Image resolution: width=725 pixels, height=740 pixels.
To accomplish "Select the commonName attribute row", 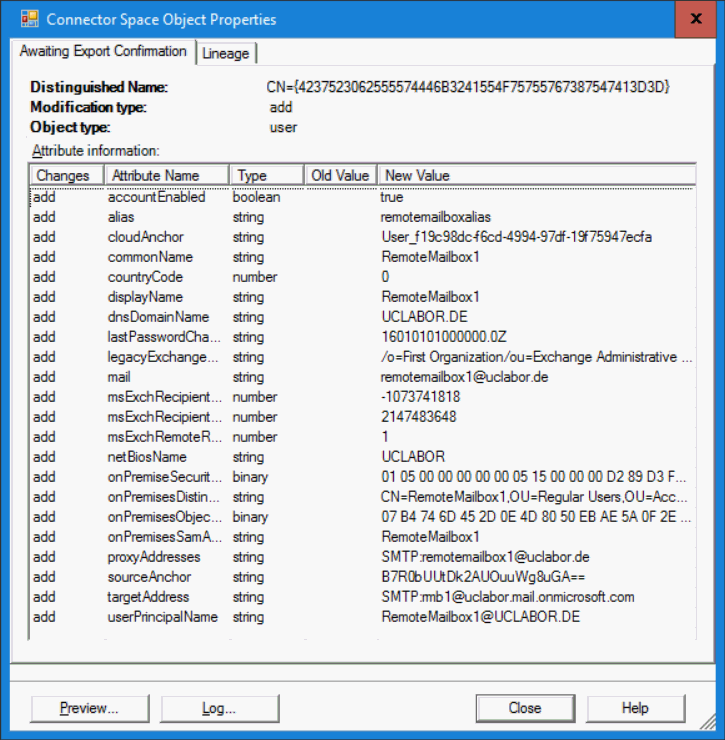I will [362, 257].
